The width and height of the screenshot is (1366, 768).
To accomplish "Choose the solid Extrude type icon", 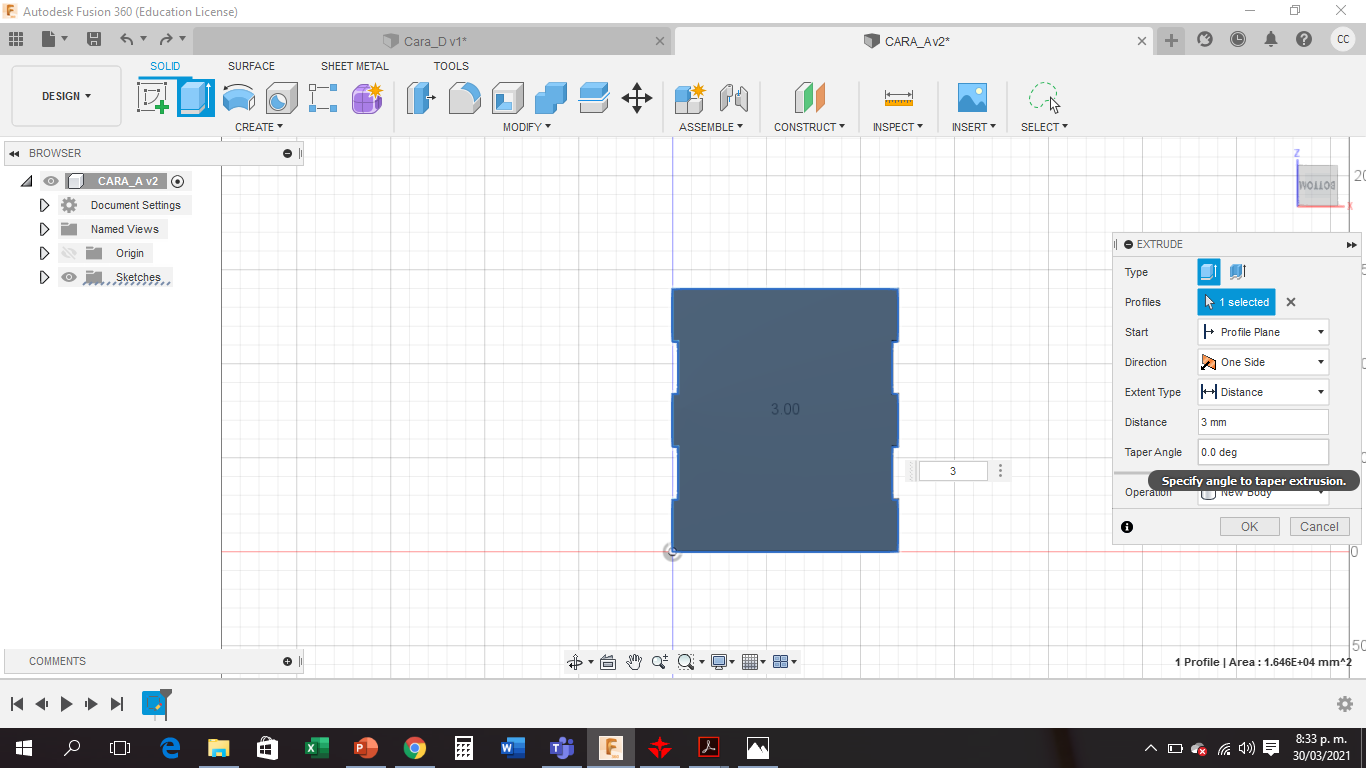I will pos(1209,272).
